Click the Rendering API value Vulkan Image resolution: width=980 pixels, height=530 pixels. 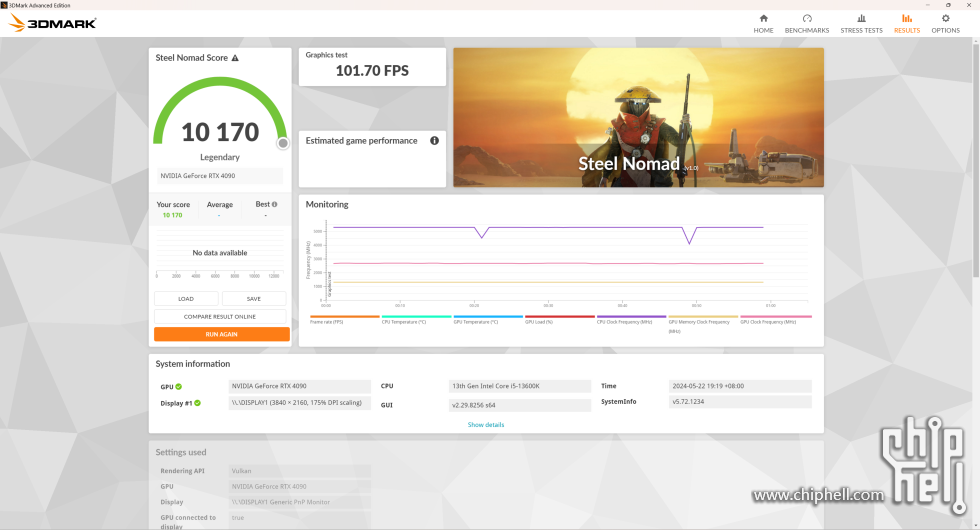pyautogui.click(x=300, y=471)
